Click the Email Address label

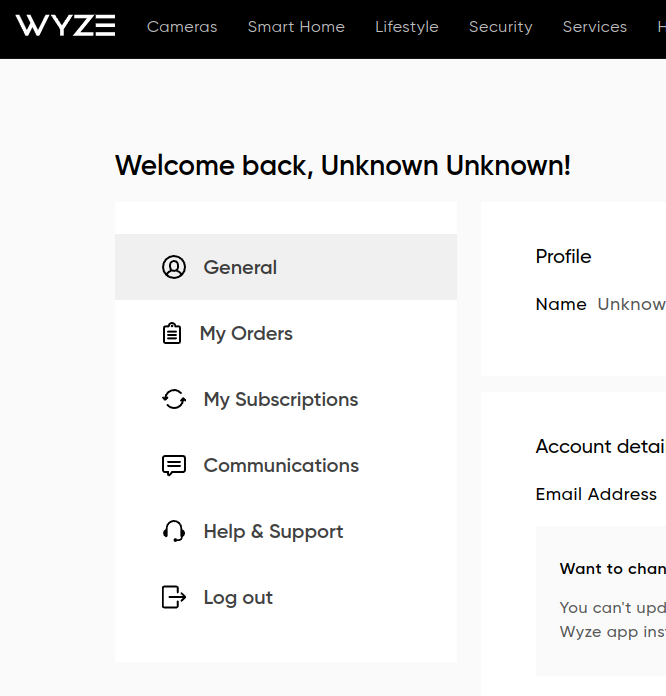[596, 494]
